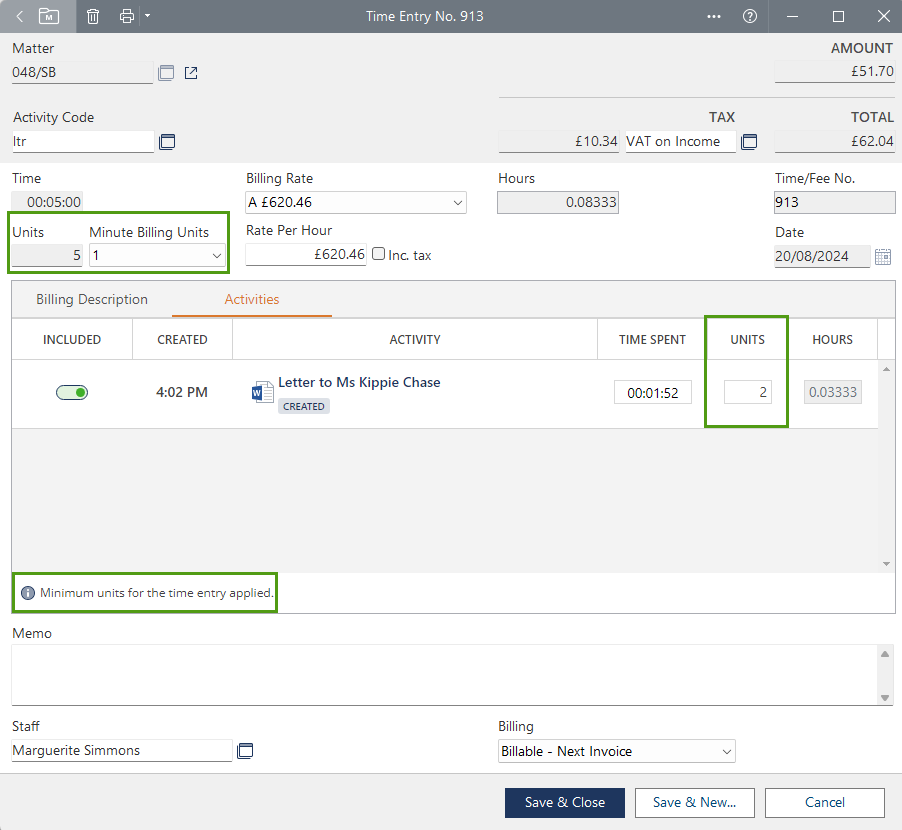Open matter in external window icon

[x=192, y=73]
